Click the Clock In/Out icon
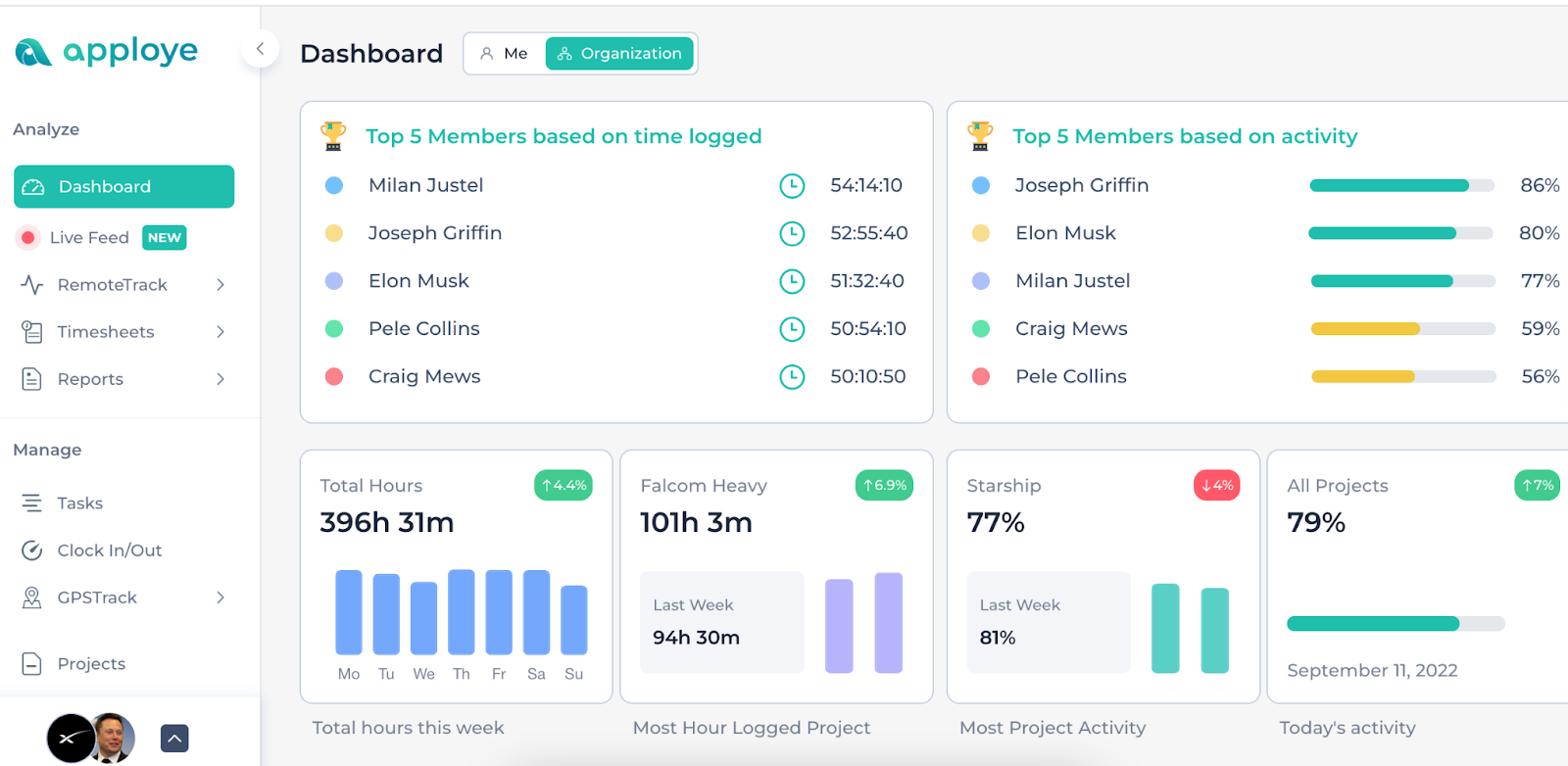 (x=32, y=551)
